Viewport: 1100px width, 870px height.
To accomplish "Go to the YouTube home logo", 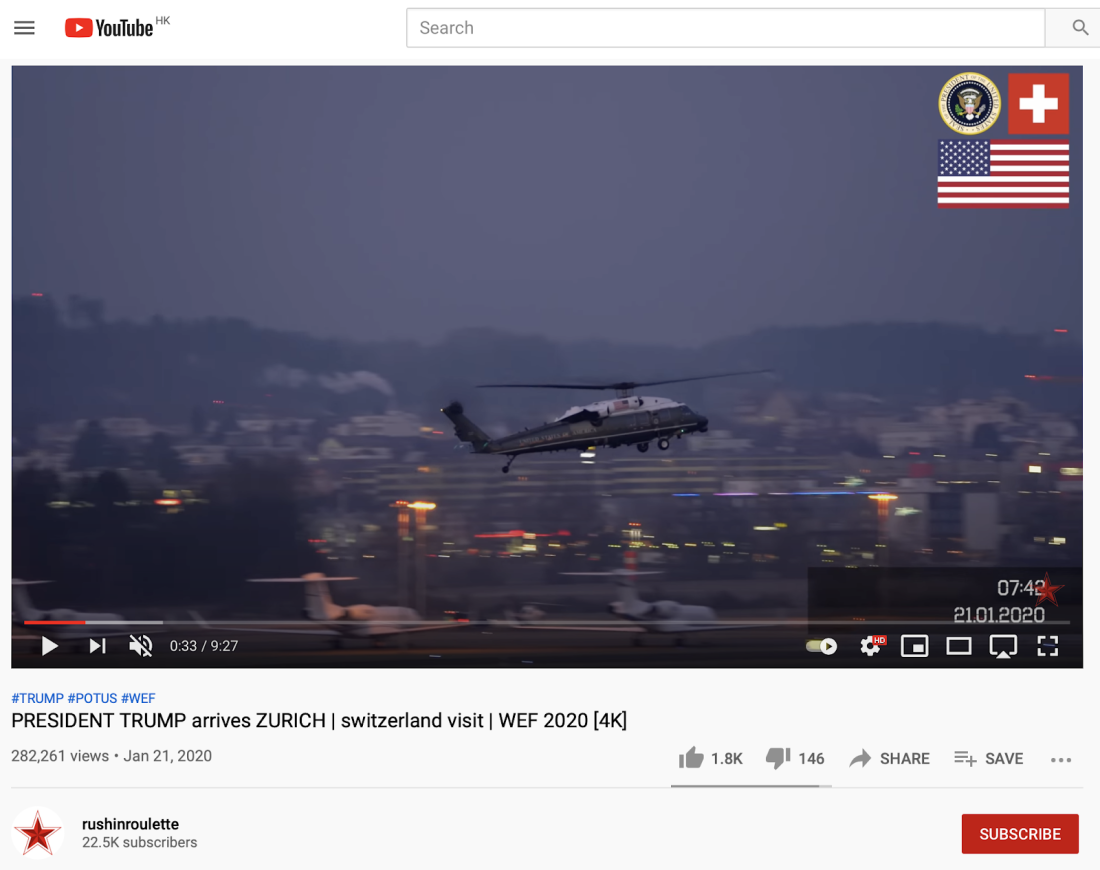I will 109,28.
